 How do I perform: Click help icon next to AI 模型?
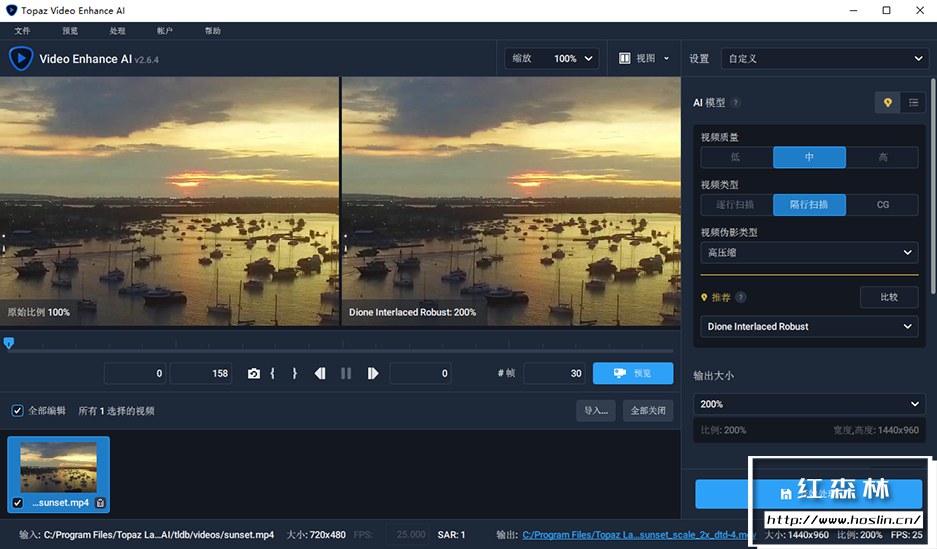click(736, 103)
